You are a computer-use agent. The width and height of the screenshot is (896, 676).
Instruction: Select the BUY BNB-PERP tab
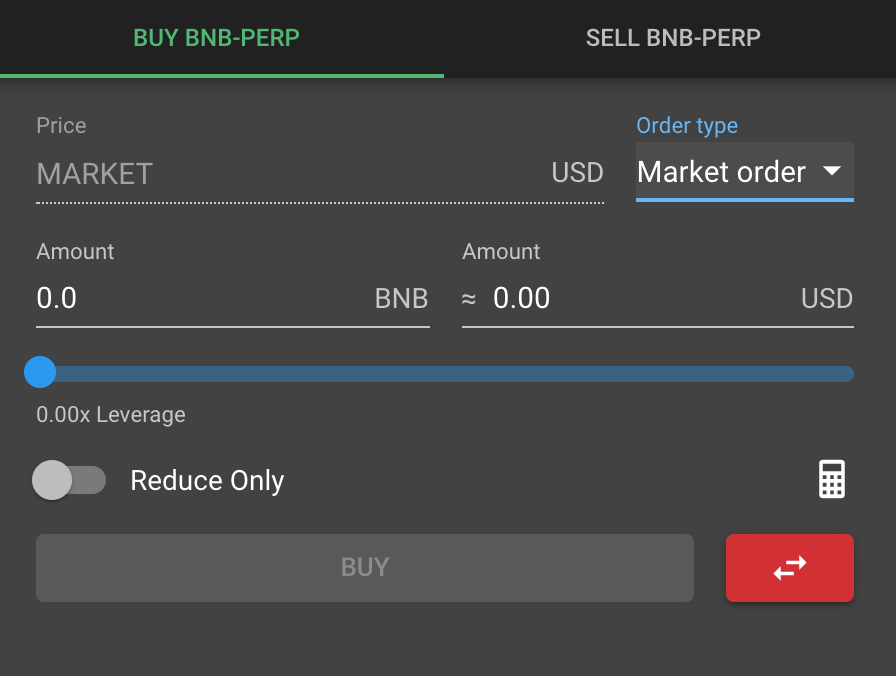pyautogui.click(x=217, y=38)
